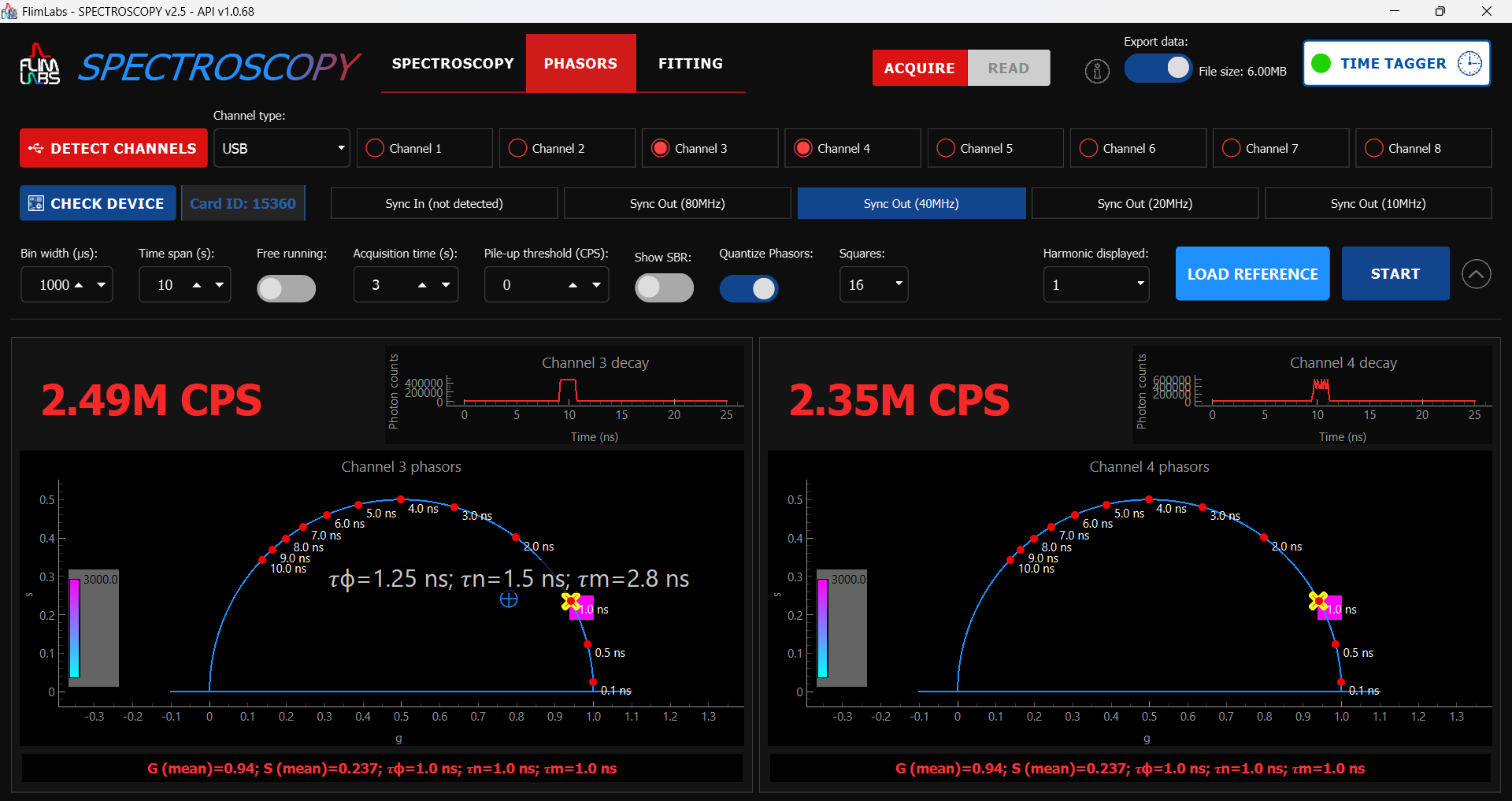Click the CHECK DEVICE button
The width and height of the screenshot is (1512, 801).
tap(98, 203)
